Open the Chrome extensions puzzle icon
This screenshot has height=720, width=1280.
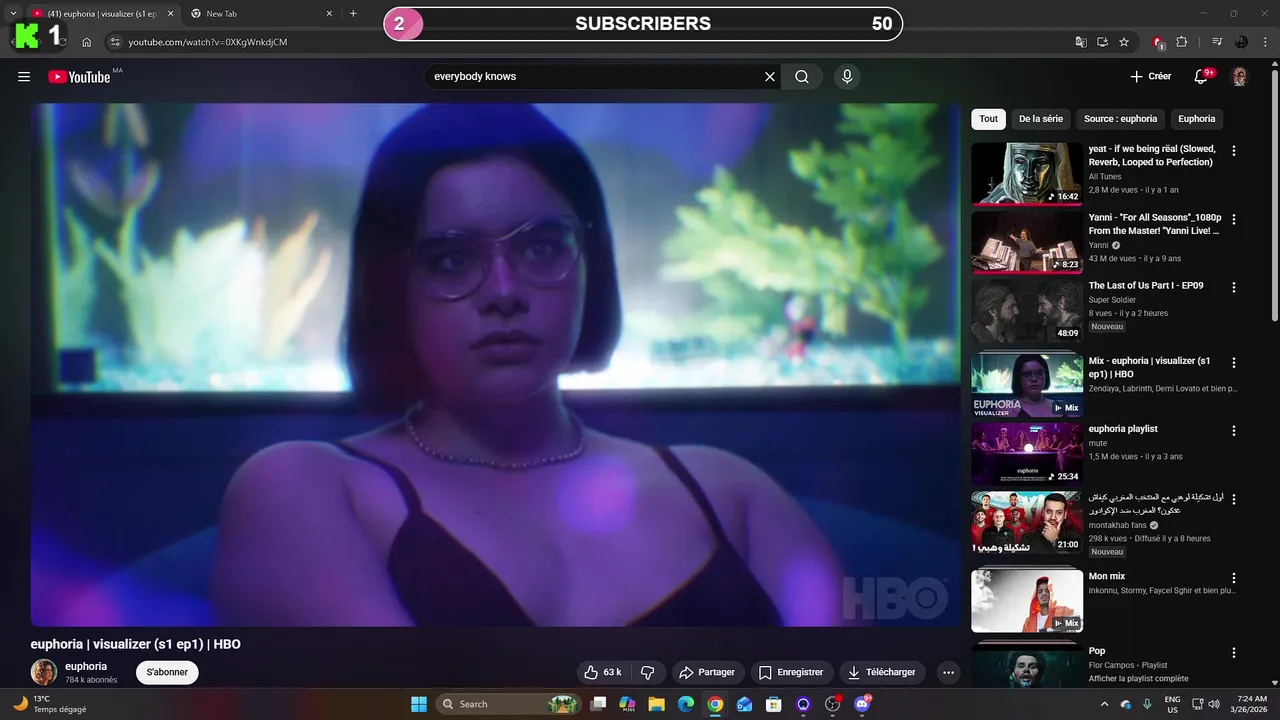point(1181,42)
